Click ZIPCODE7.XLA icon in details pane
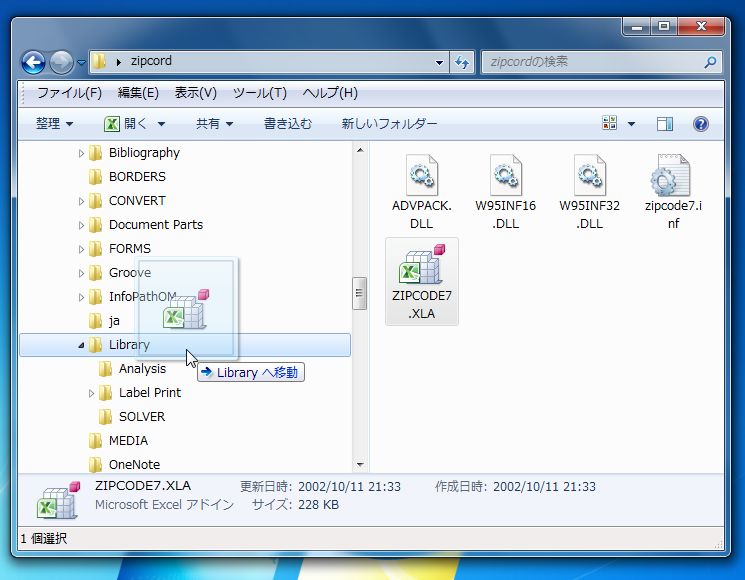 58,501
